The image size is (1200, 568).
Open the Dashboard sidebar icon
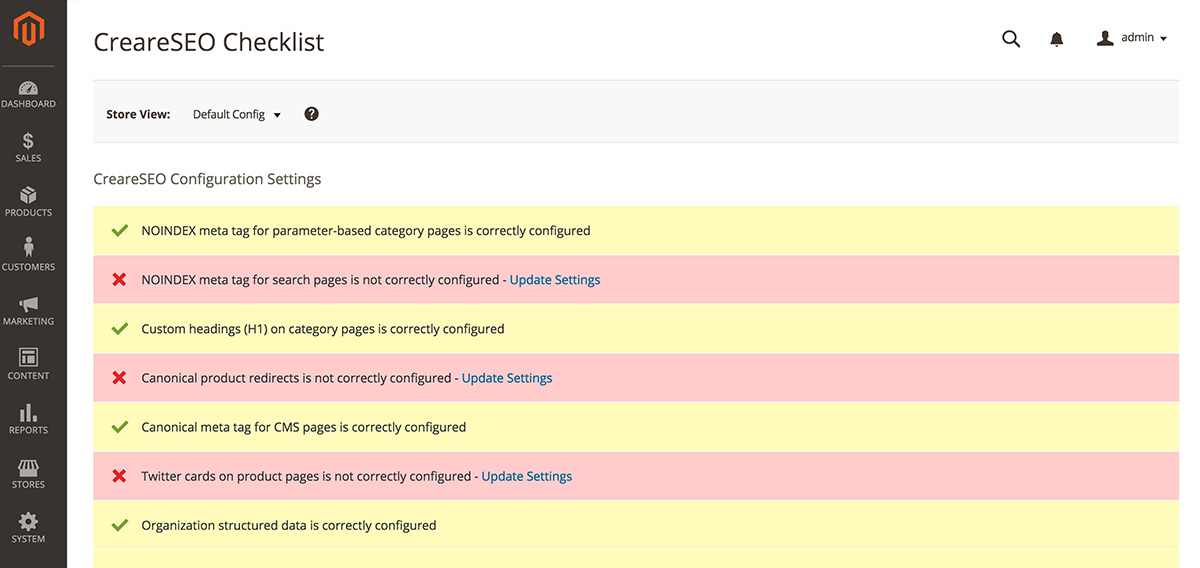tap(28, 89)
